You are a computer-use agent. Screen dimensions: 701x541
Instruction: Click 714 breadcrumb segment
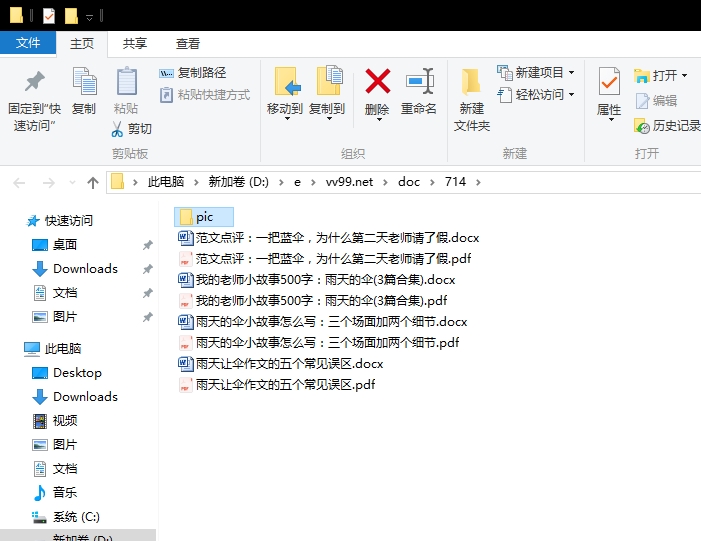455,182
